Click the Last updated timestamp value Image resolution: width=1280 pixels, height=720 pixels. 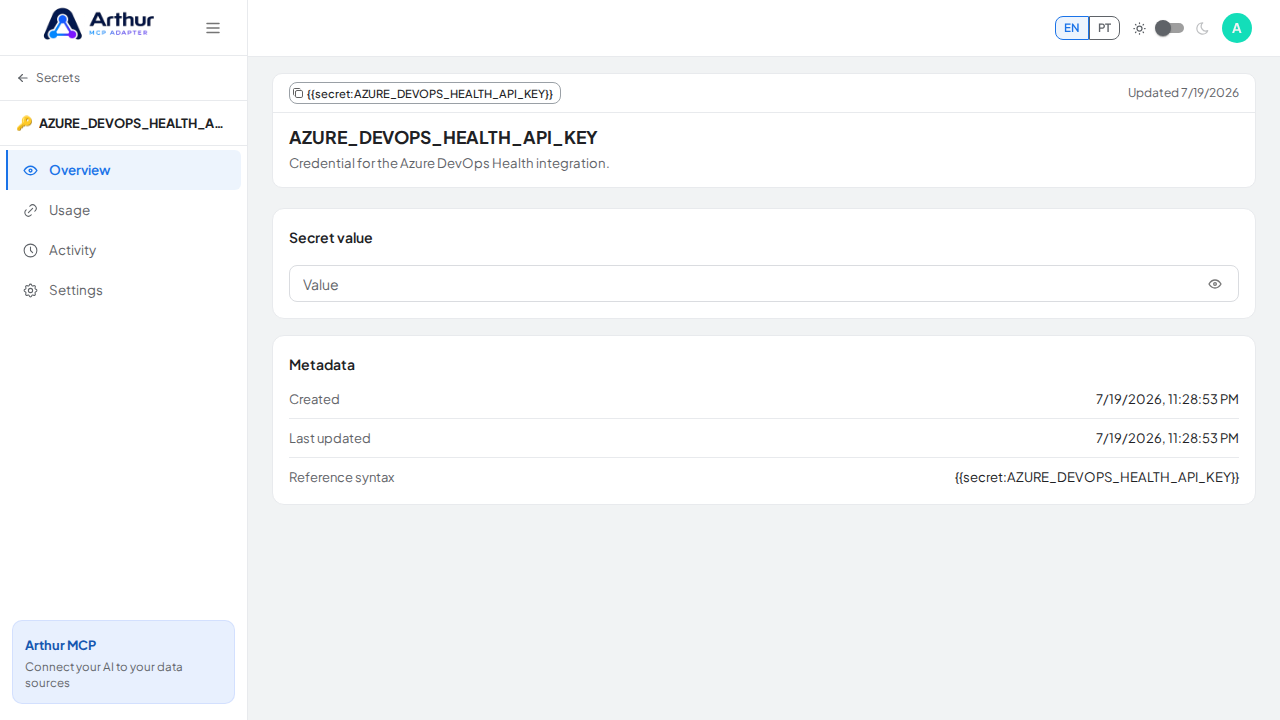point(1167,438)
